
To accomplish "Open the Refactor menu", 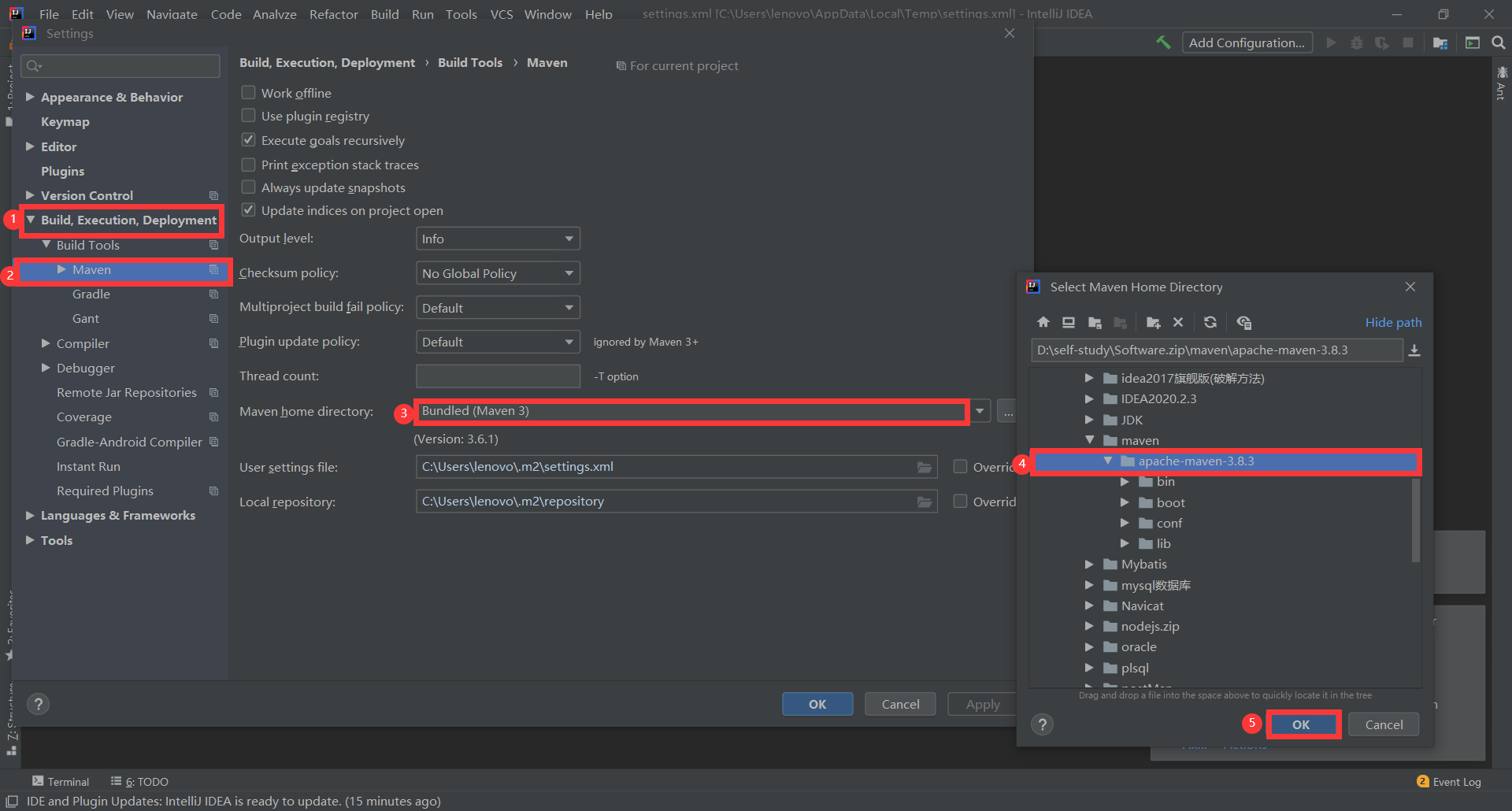I will [333, 14].
